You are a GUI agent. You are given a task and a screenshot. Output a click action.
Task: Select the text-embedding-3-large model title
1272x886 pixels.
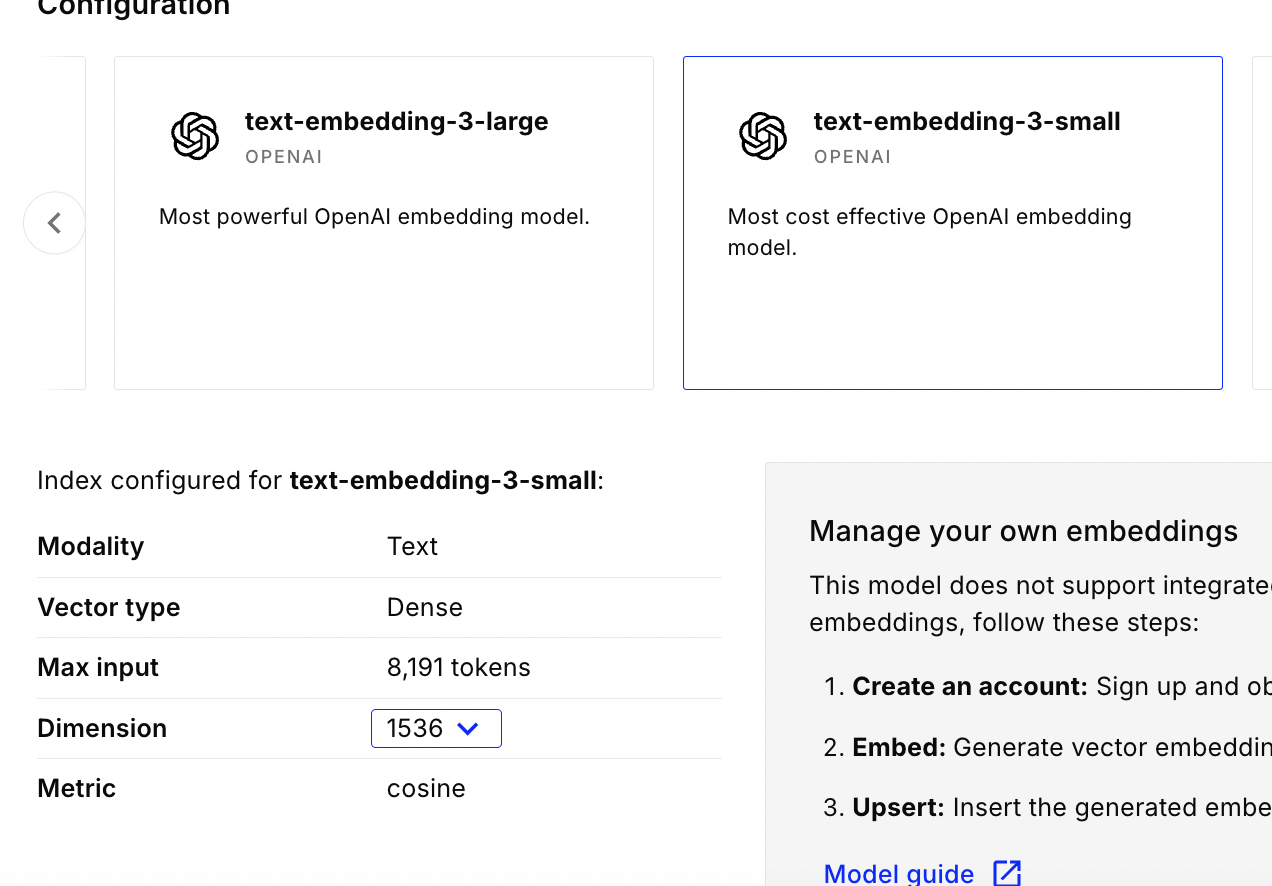[396, 122]
